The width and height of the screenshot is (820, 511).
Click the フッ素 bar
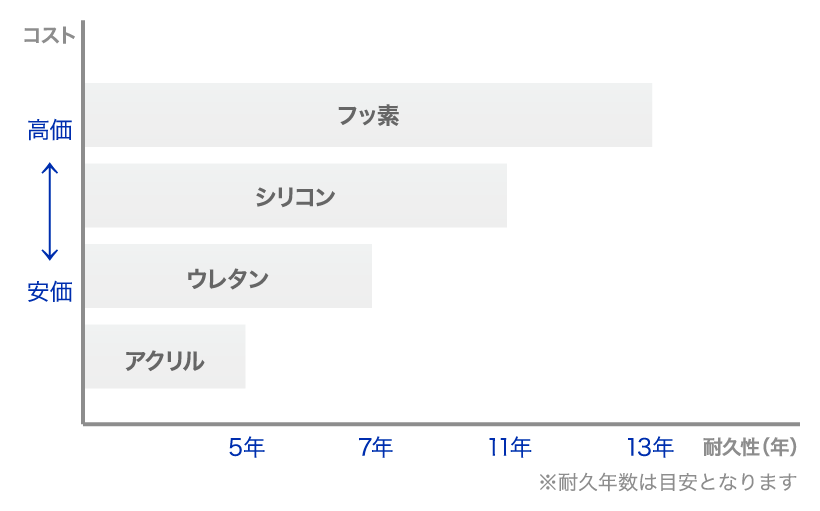pyautogui.click(x=369, y=115)
